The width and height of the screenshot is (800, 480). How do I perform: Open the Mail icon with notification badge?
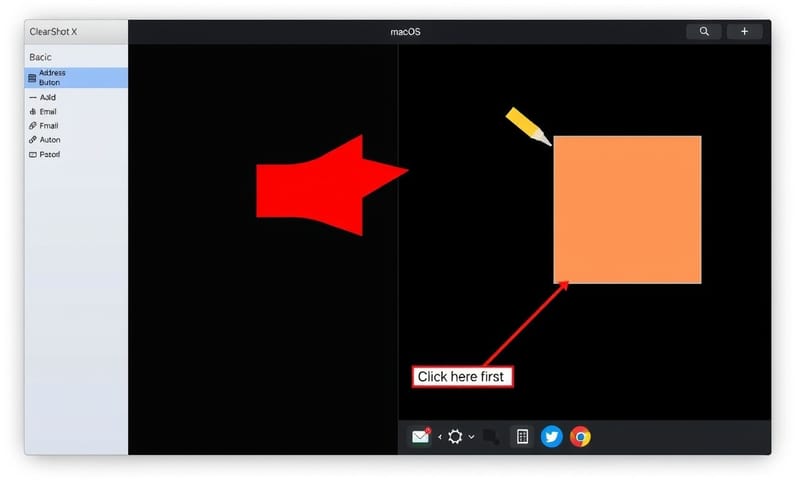pos(421,436)
